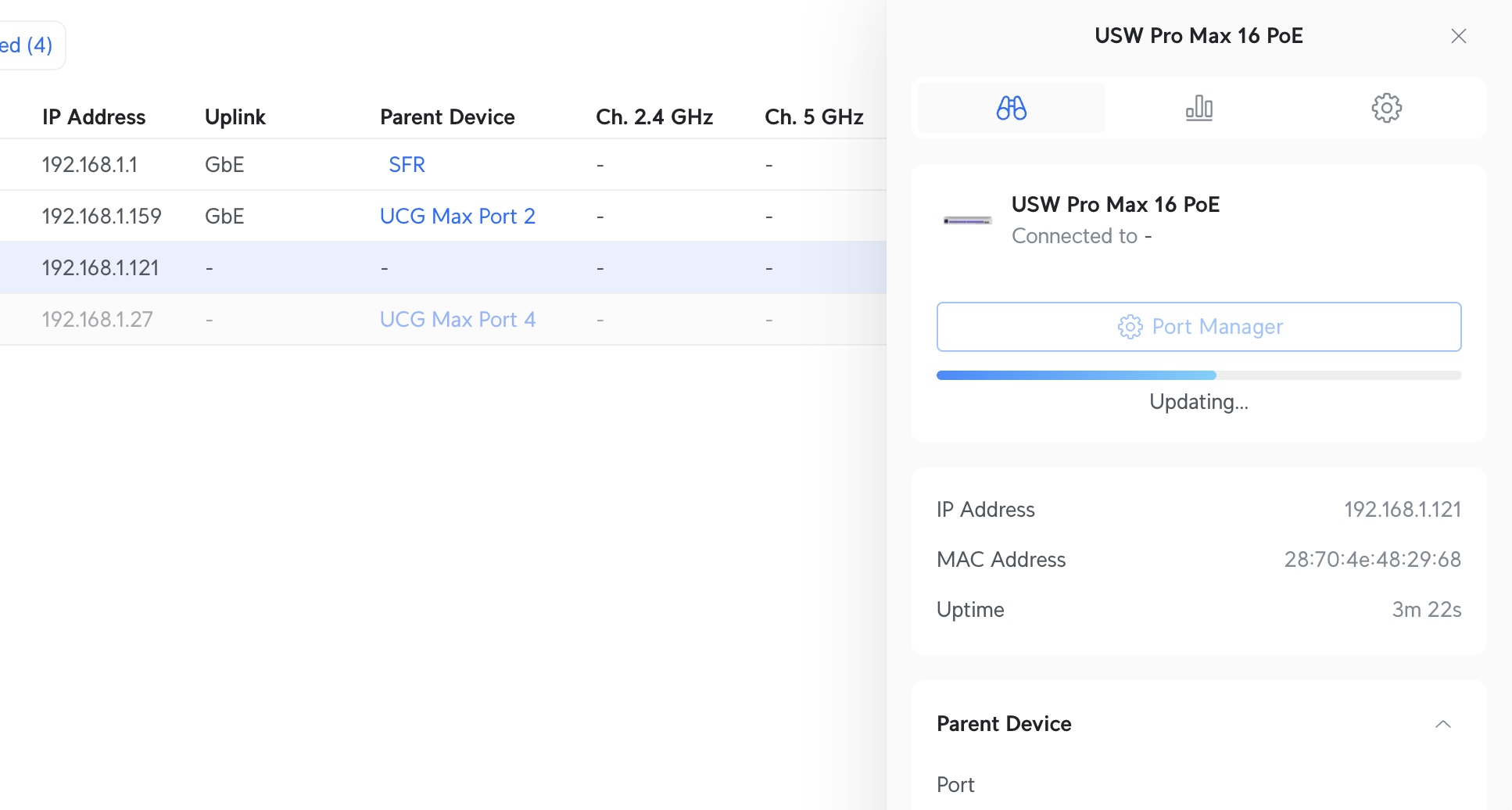Click the MAC Address value 28:70:4e:48:29:68
The image size is (1512, 810).
coord(1372,560)
